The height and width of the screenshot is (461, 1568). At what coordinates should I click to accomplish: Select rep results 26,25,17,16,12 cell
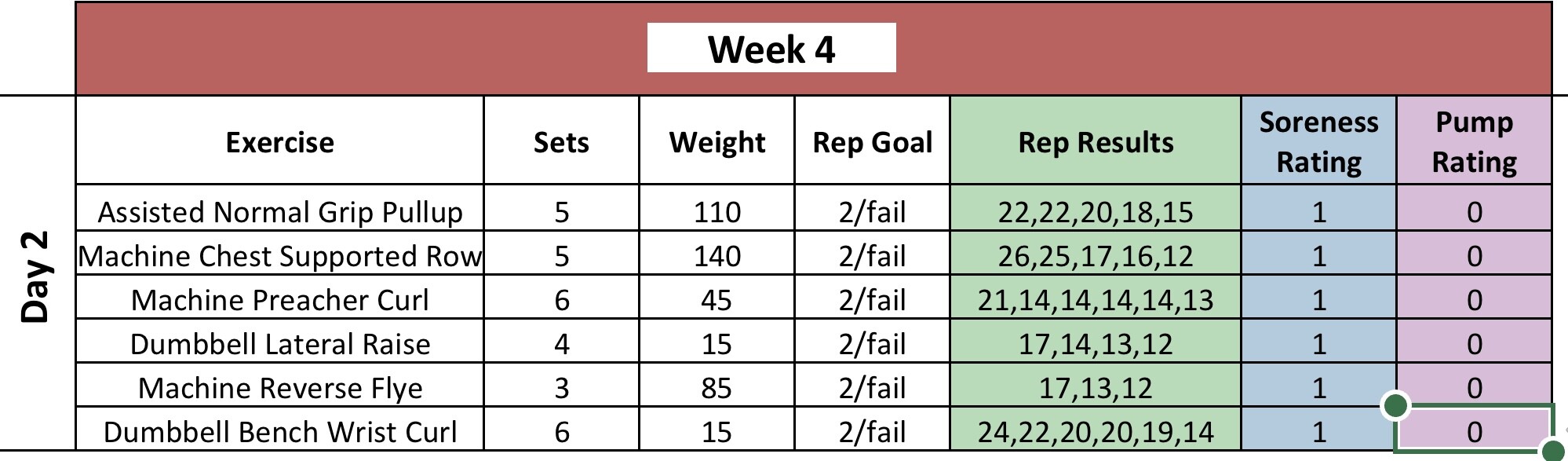[1095, 256]
